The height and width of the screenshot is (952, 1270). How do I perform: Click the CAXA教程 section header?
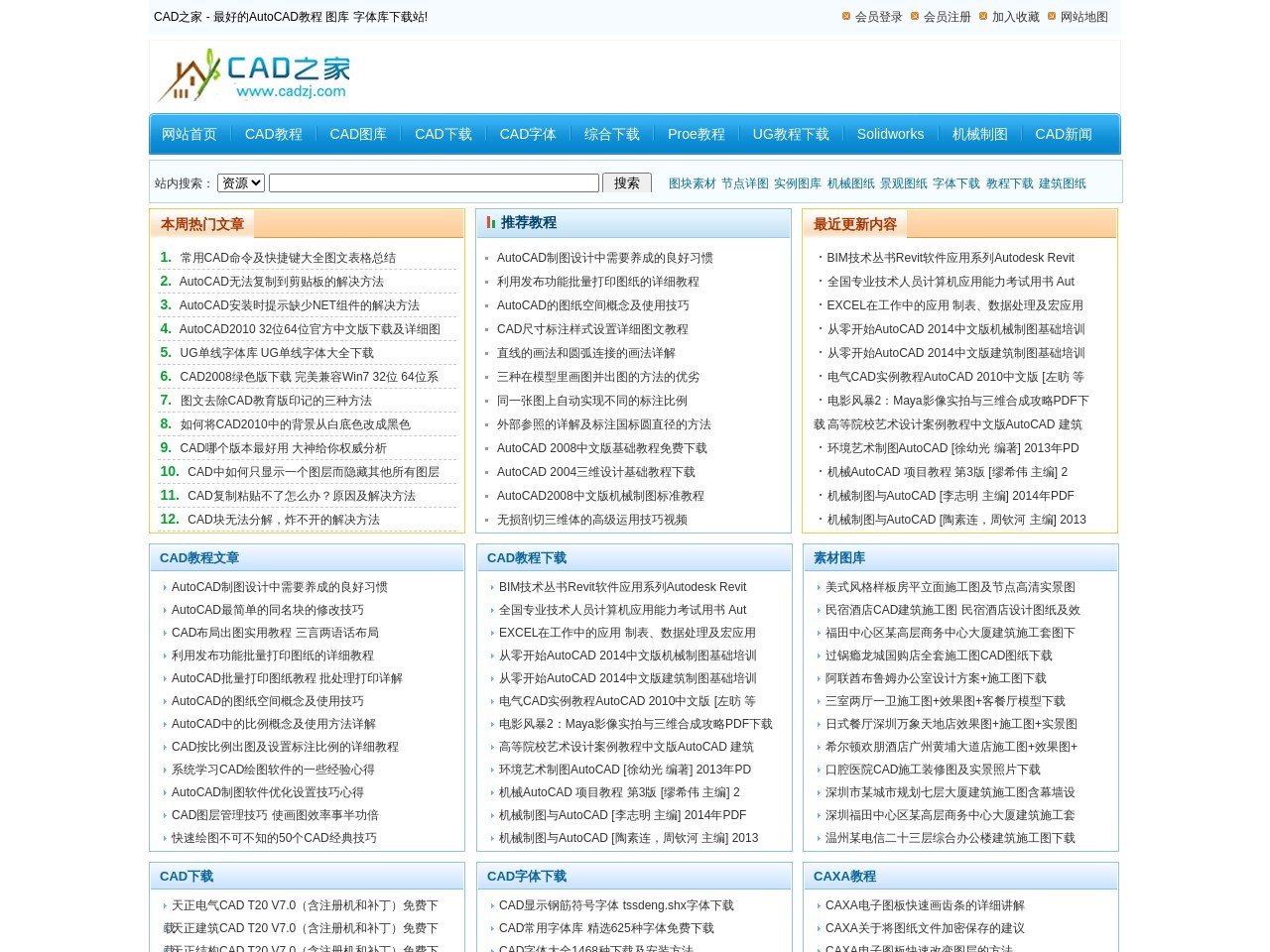(x=844, y=877)
